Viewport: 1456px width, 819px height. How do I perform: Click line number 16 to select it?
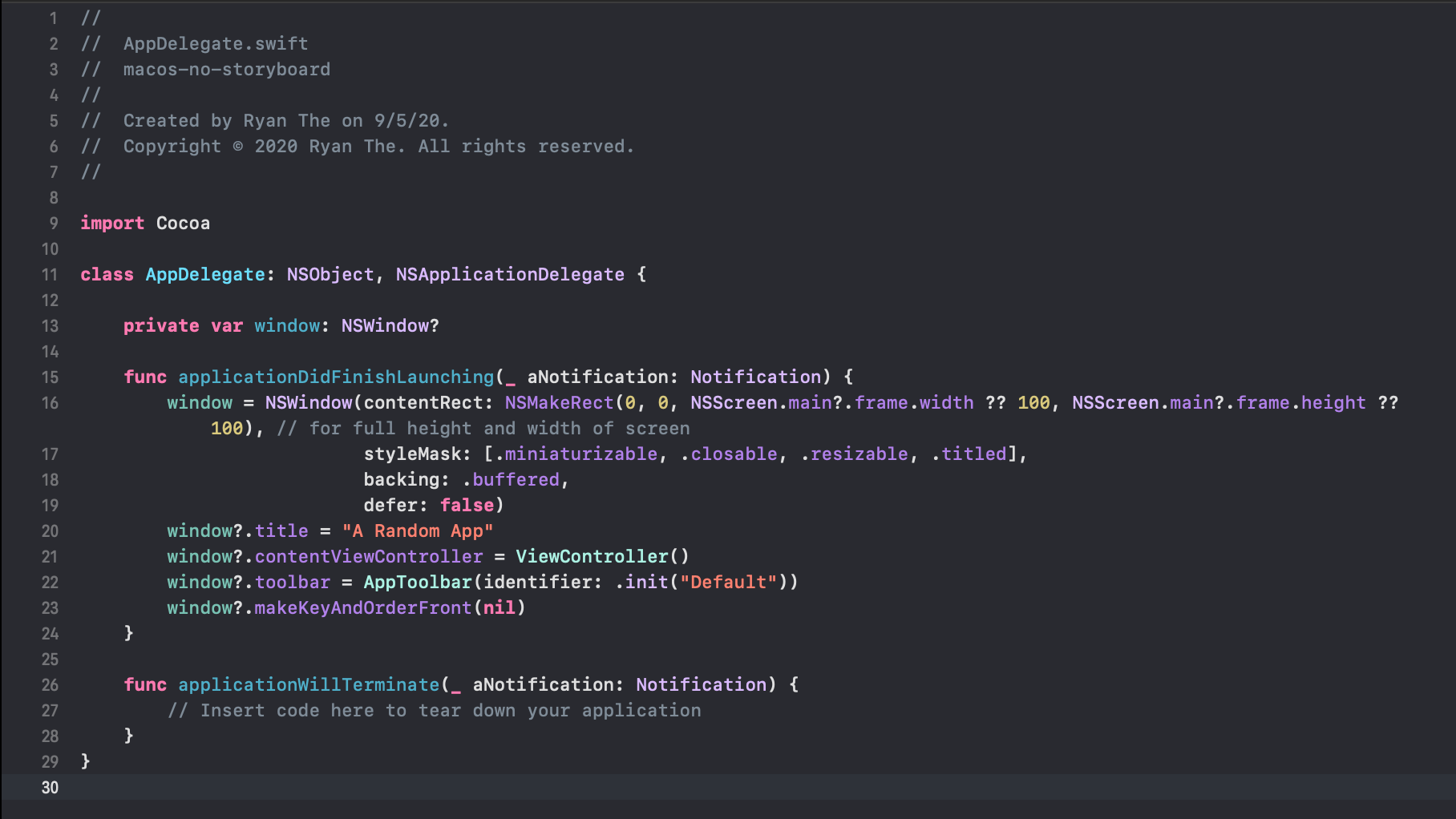point(50,402)
